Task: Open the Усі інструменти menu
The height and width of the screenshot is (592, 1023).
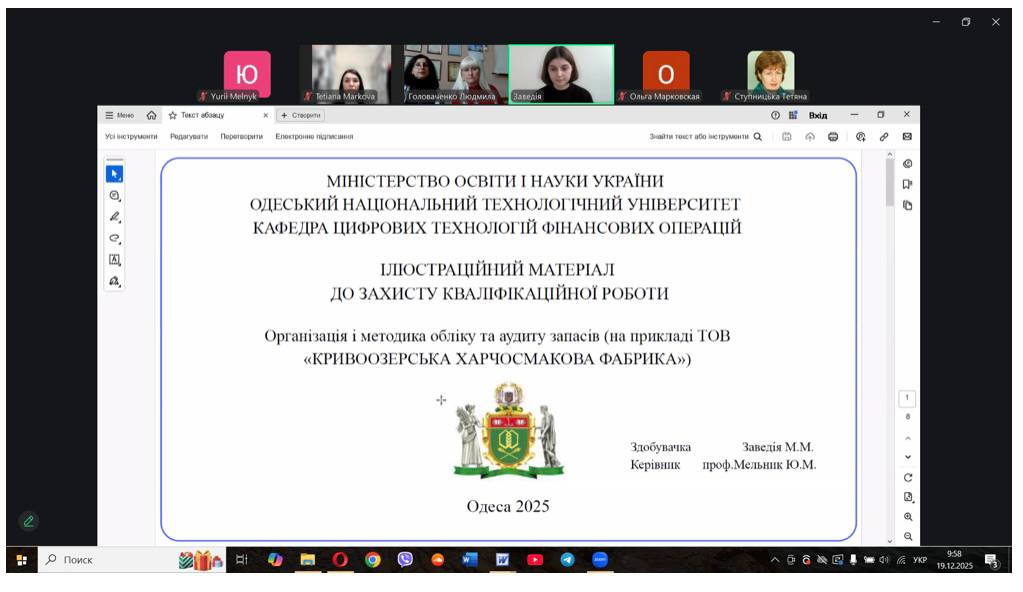Action: coord(131,137)
